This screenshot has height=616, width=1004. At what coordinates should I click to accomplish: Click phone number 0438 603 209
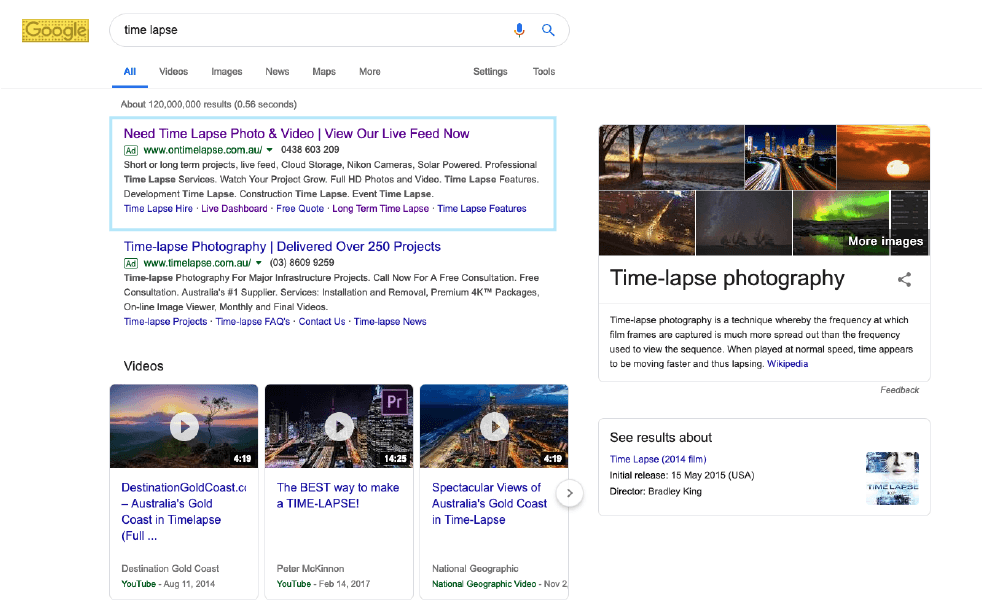pyautogui.click(x=310, y=150)
